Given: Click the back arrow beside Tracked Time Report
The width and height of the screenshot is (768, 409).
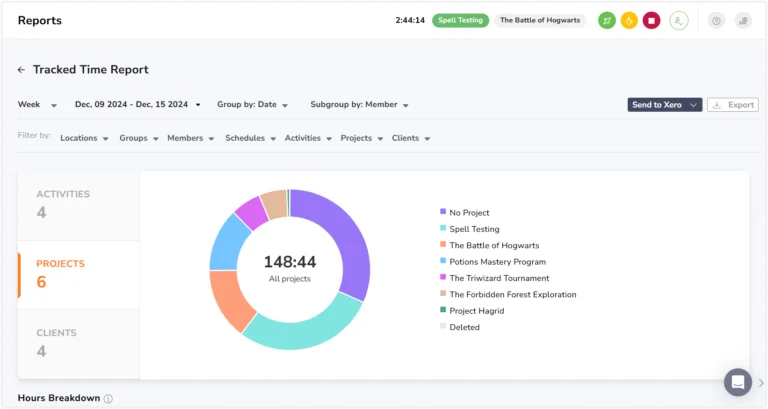Looking at the screenshot, I should tap(21, 70).
